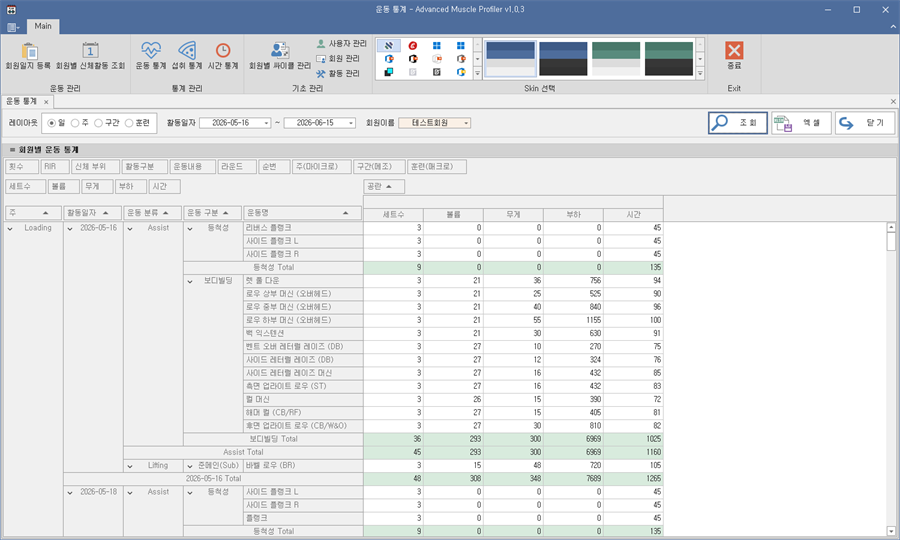This screenshot has width=900, height=540.
Task: Select the 라운드 filter field
Action: 237,166
